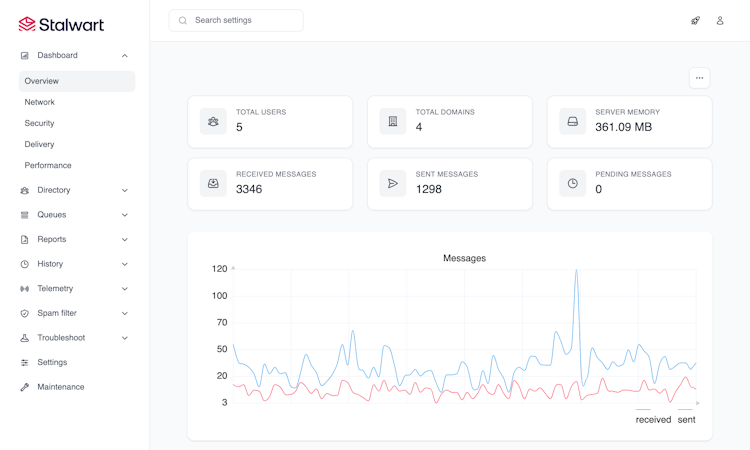Click the TOTAL DOMAINS label

(445, 112)
